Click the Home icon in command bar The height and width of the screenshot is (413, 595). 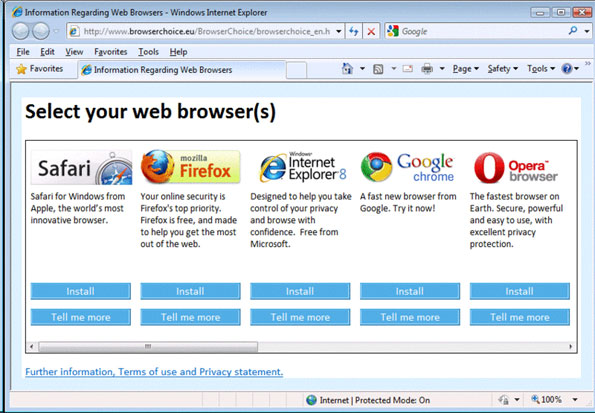click(347, 69)
